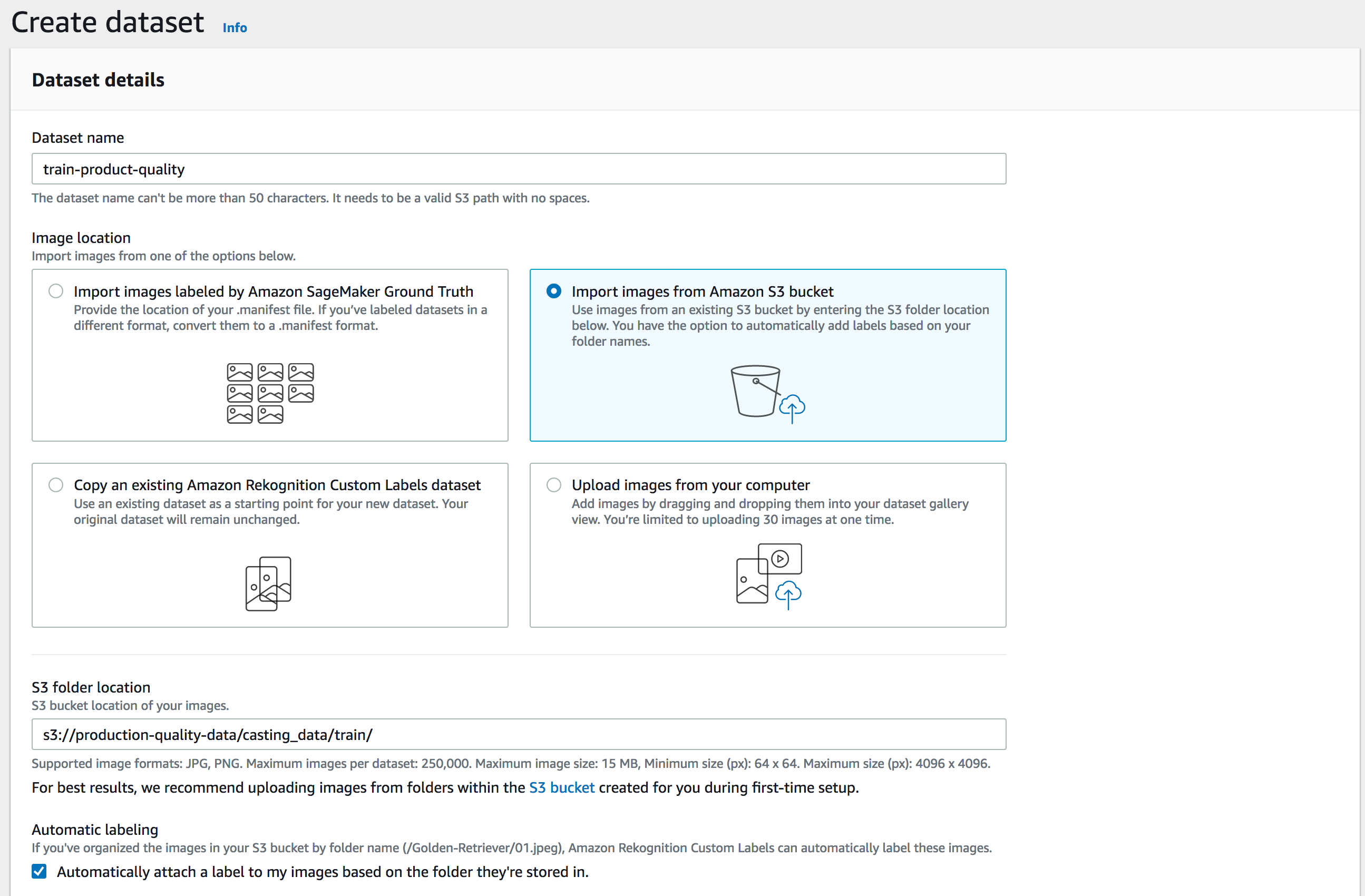
Task: Select Import images from Amazon S3 bucket
Action: click(x=553, y=291)
